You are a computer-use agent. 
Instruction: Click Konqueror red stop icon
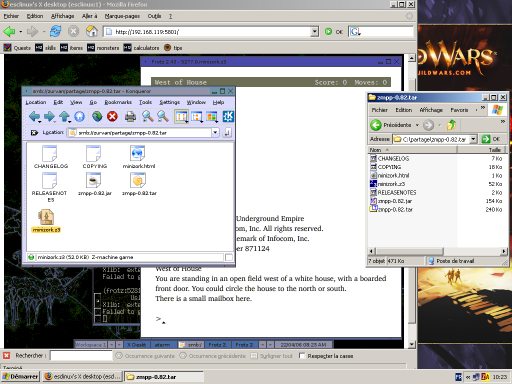[112, 116]
